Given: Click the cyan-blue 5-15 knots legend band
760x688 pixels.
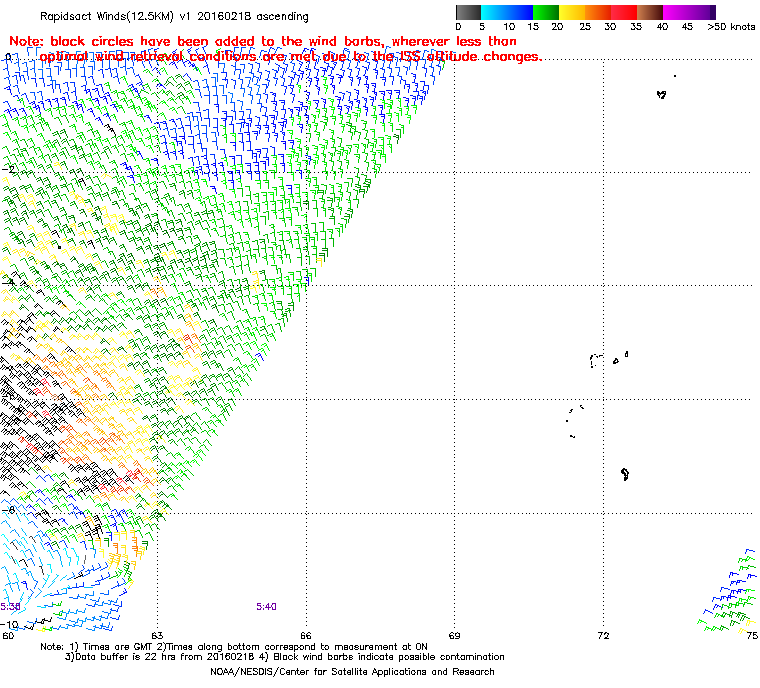Looking at the screenshot, I should [507, 12].
